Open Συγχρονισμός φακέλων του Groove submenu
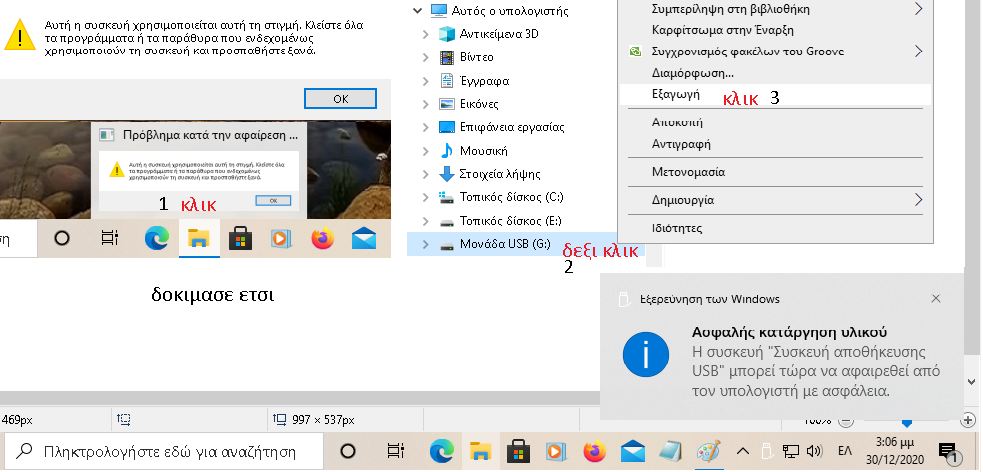The height and width of the screenshot is (472, 983). click(776, 51)
